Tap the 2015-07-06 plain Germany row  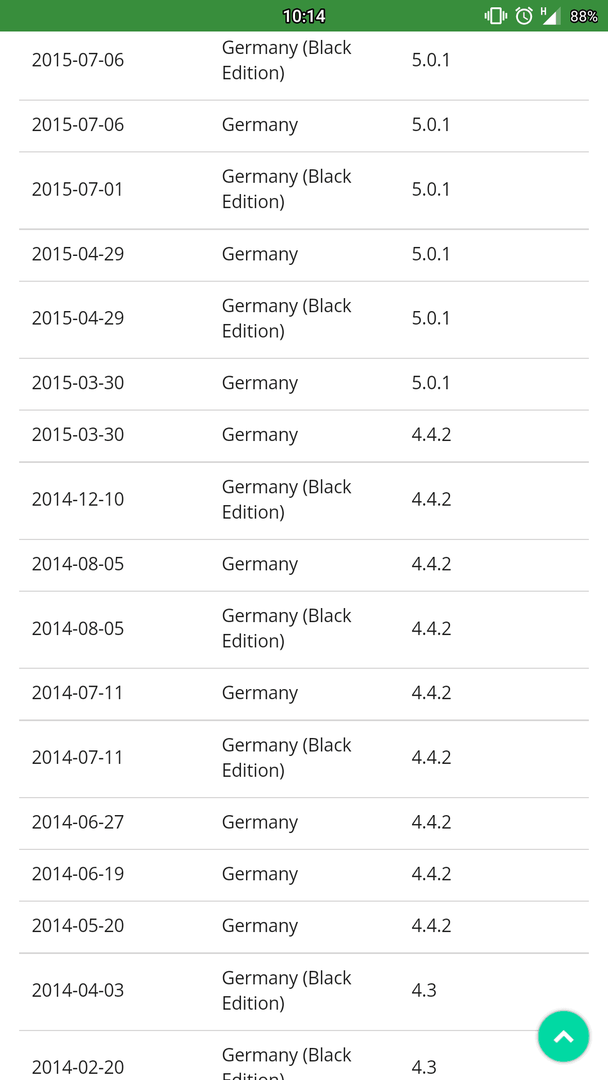304,126
